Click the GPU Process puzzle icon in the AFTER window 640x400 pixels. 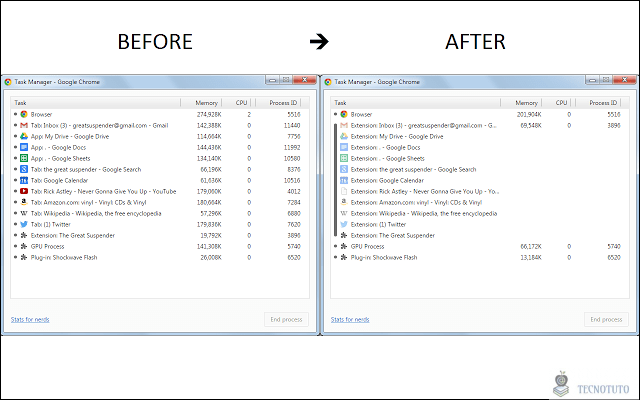pos(344,247)
